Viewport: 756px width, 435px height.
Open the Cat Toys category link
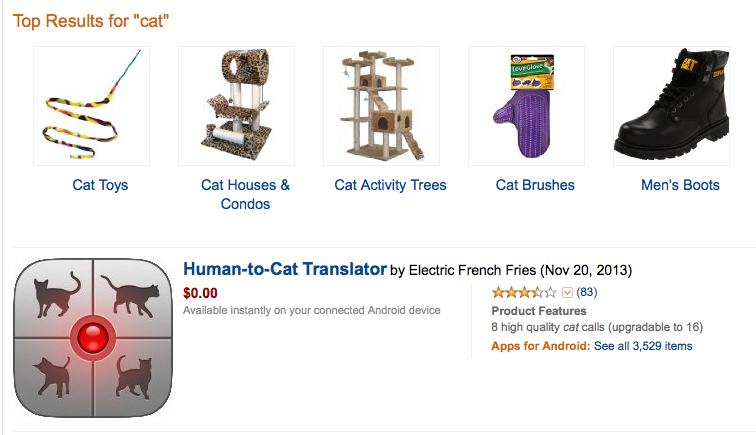coord(100,185)
